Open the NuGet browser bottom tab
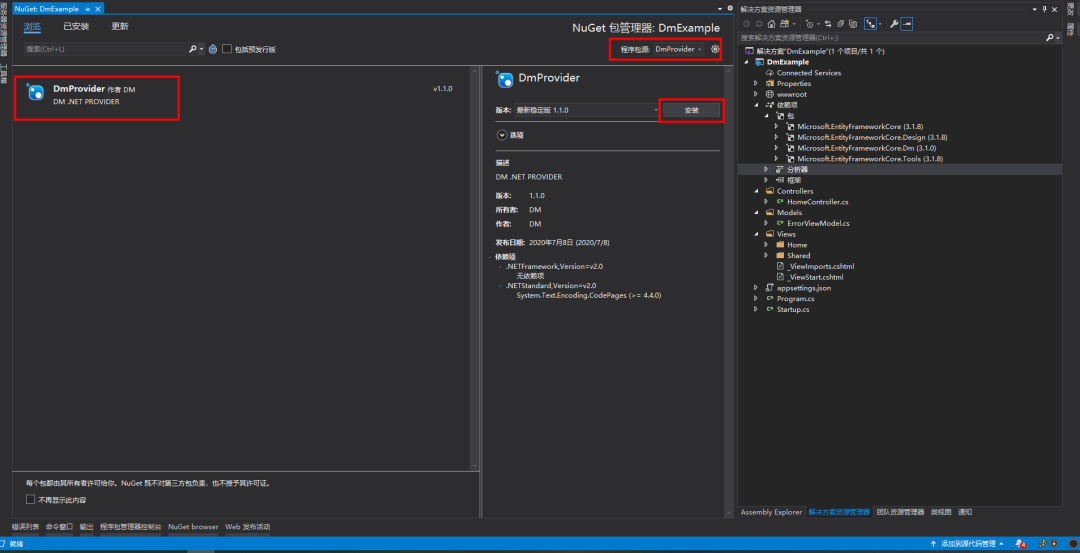Viewport: 1080px width, 553px height. tap(193, 527)
